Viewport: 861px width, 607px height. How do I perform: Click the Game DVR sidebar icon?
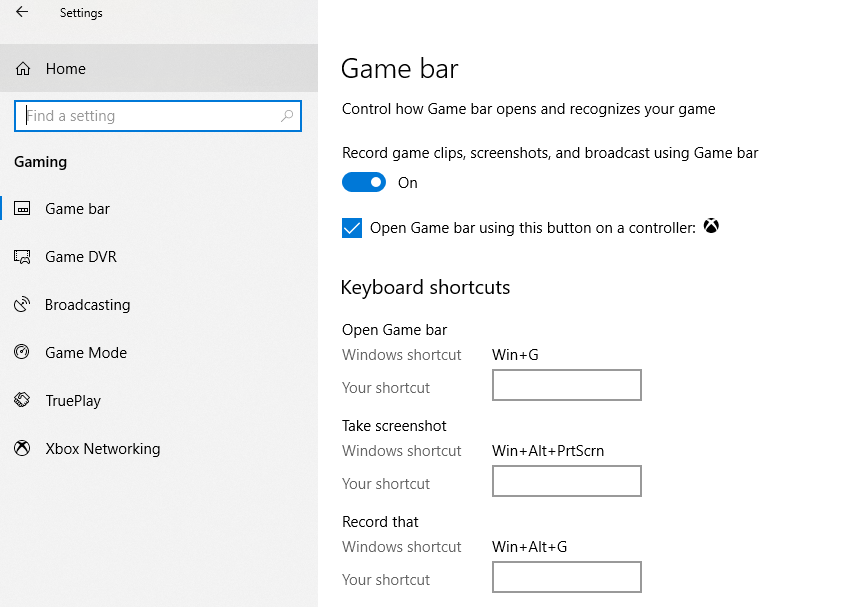(x=22, y=257)
